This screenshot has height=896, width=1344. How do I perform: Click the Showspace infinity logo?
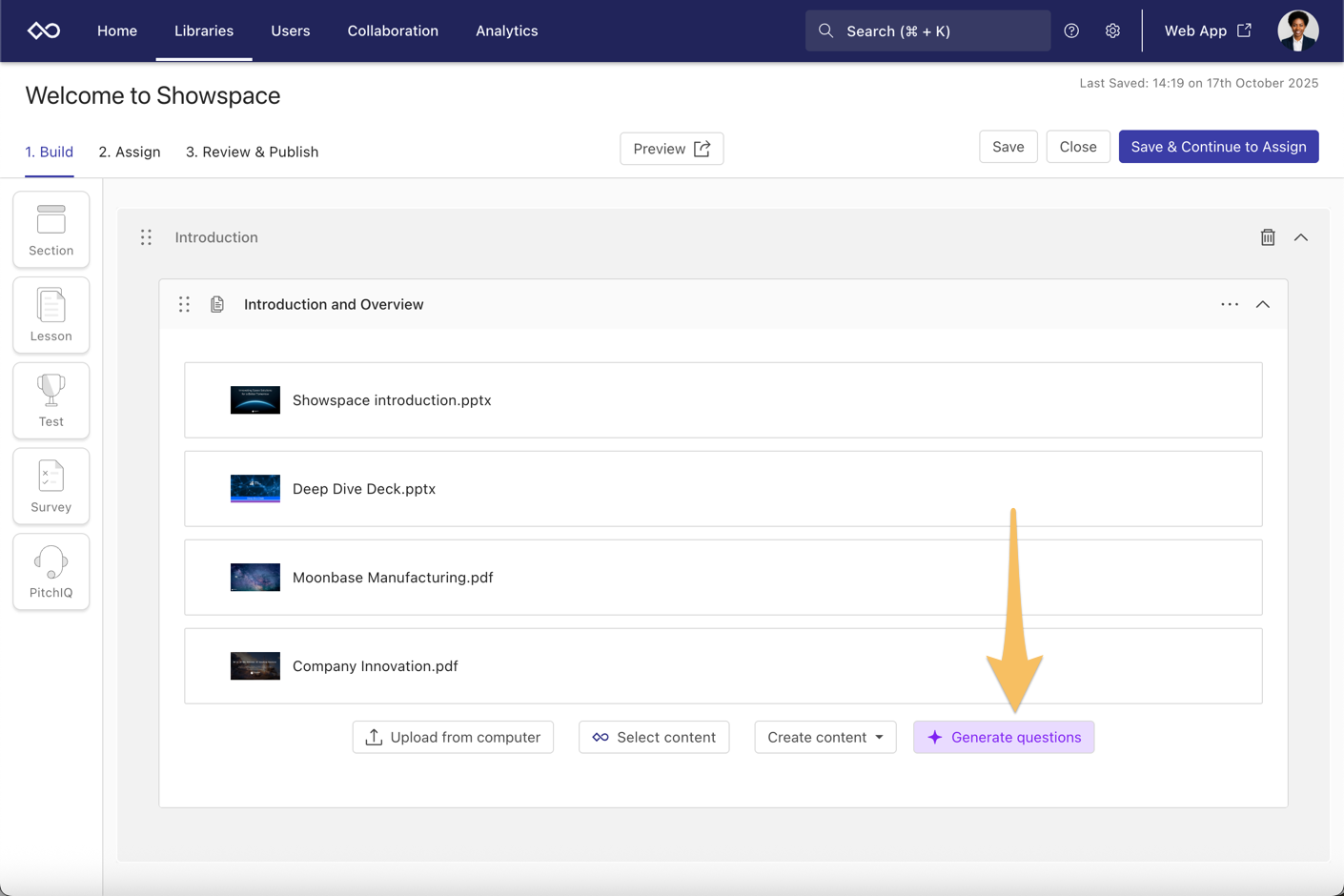pyautogui.click(x=44, y=31)
